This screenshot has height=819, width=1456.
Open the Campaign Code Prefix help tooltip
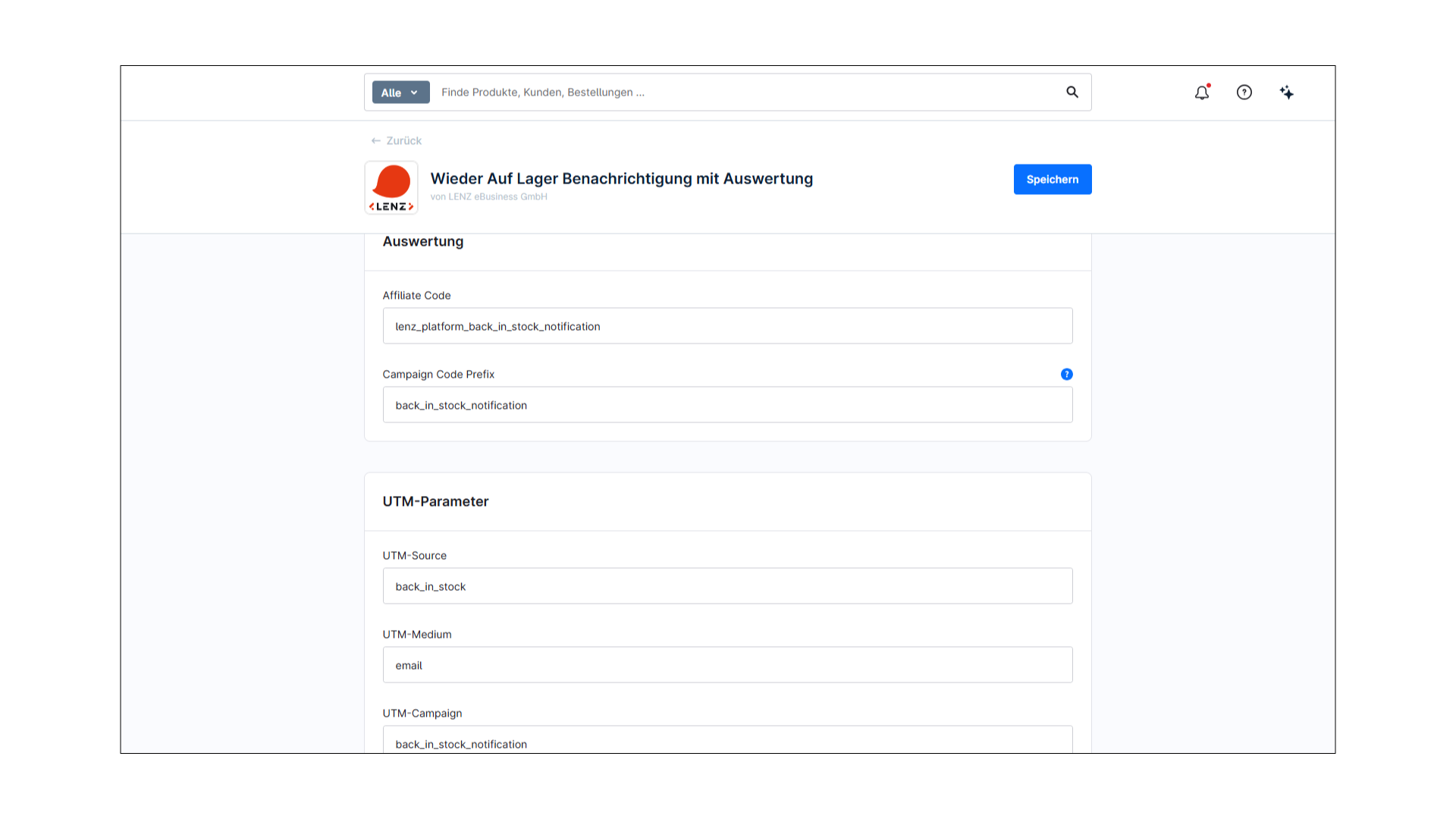[1067, 374]
